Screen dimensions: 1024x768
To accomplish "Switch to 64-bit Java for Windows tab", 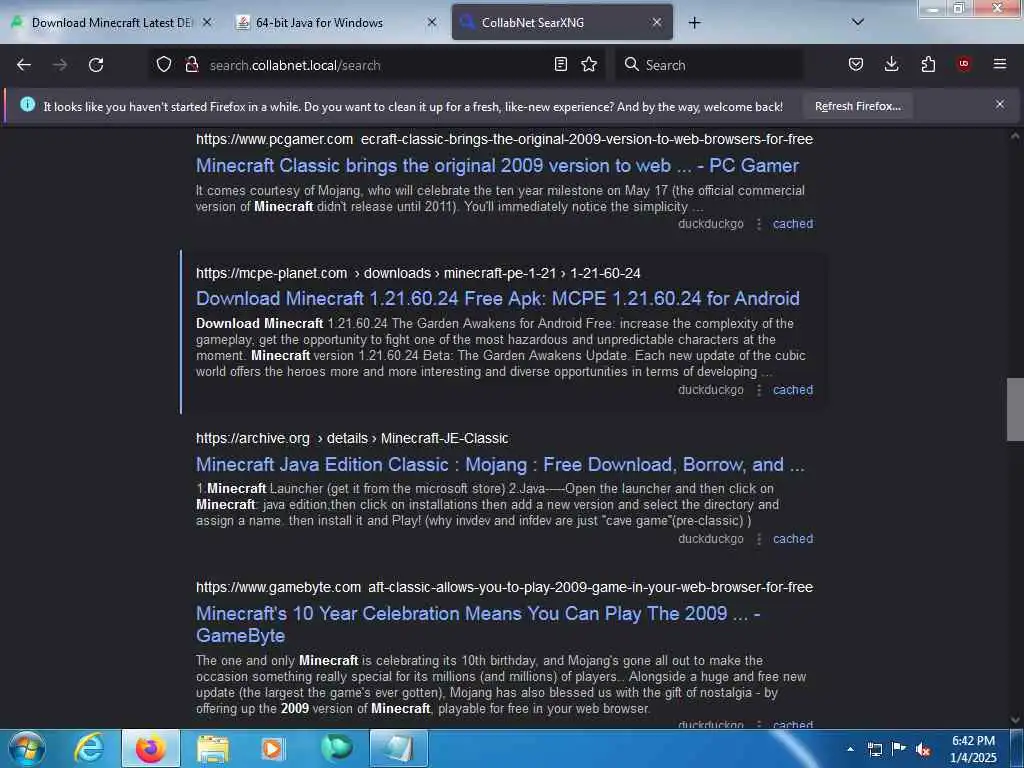I will coord(336,22).
